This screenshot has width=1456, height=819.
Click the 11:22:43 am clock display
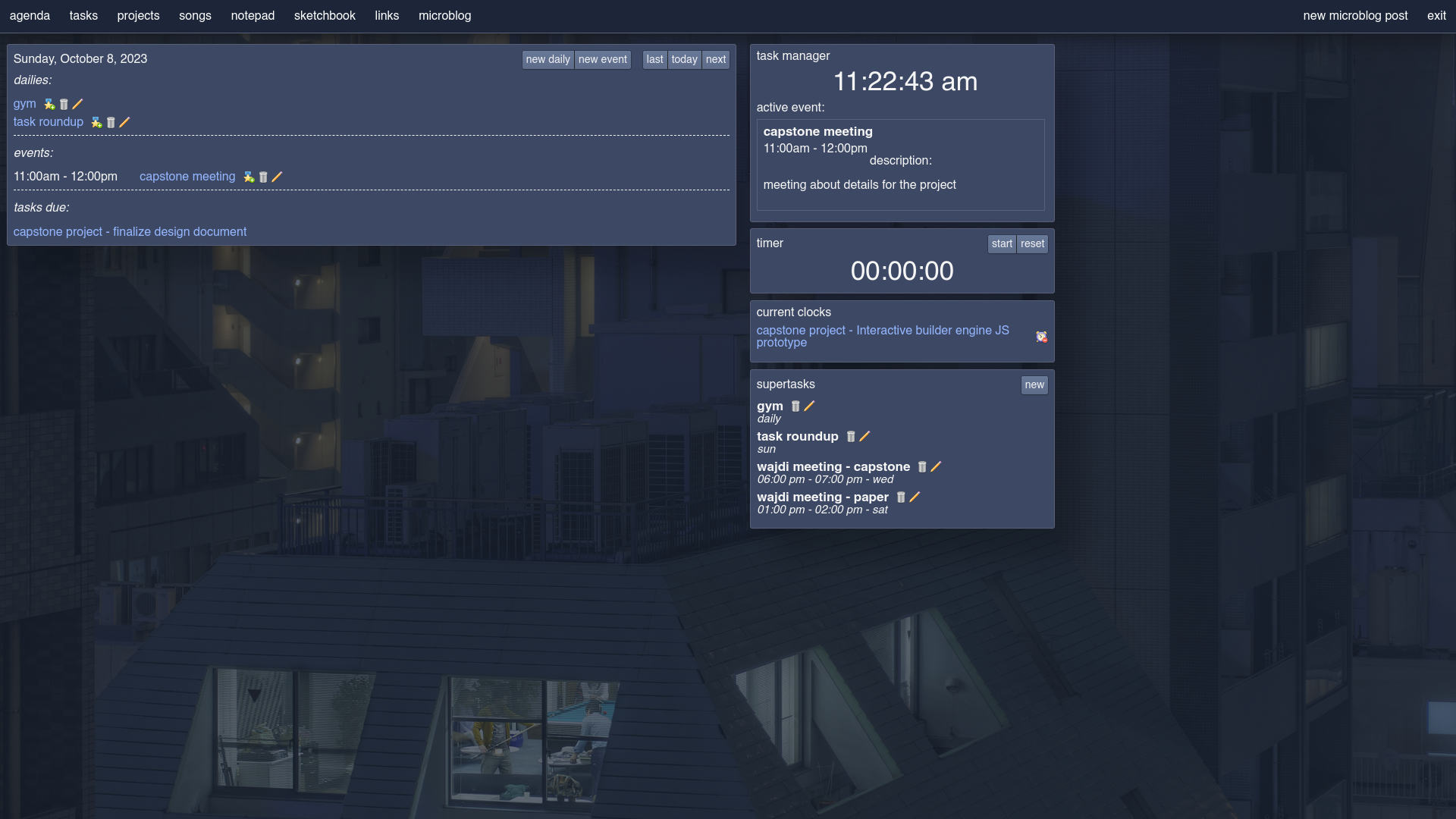pyautogui.click(x=905, y=82)
